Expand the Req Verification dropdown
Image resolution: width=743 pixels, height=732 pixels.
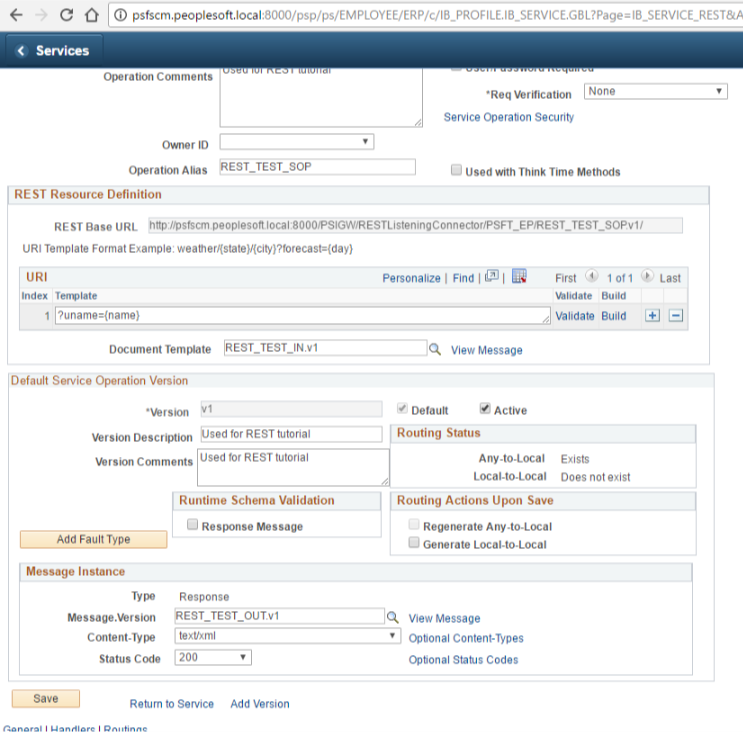pos(655,92)
